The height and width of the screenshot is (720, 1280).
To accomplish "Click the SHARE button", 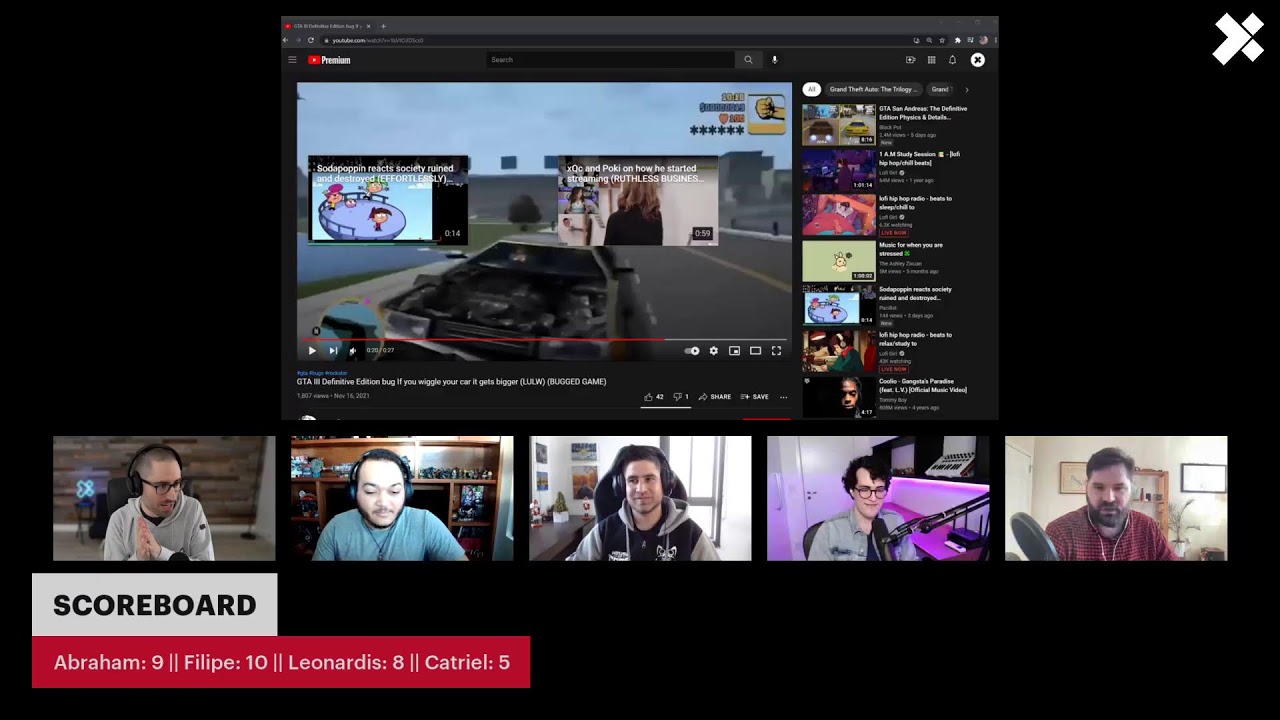I will [715, 397].
